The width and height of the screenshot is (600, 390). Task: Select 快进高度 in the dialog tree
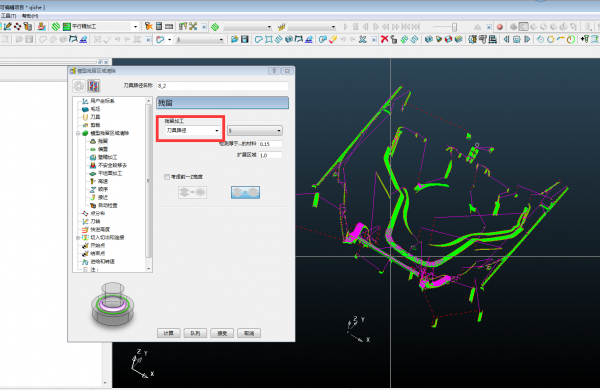[100, 230]
